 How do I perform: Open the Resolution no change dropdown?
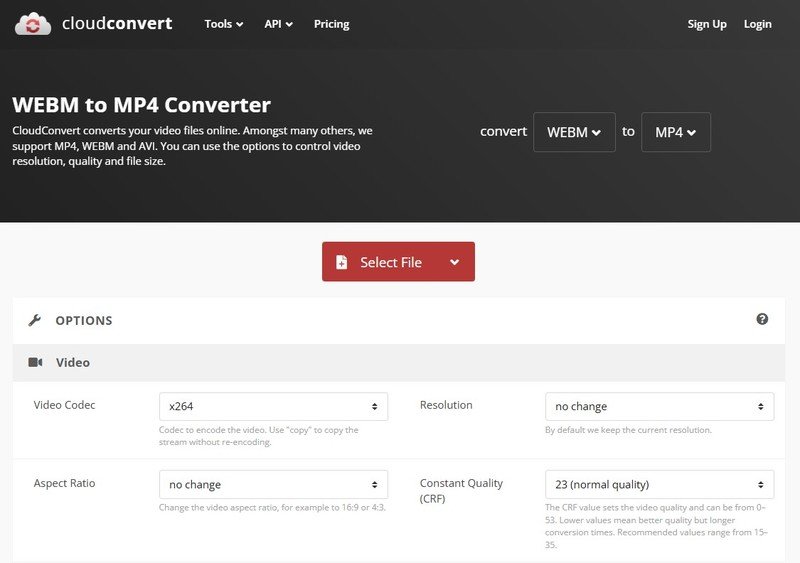[659, 406]
